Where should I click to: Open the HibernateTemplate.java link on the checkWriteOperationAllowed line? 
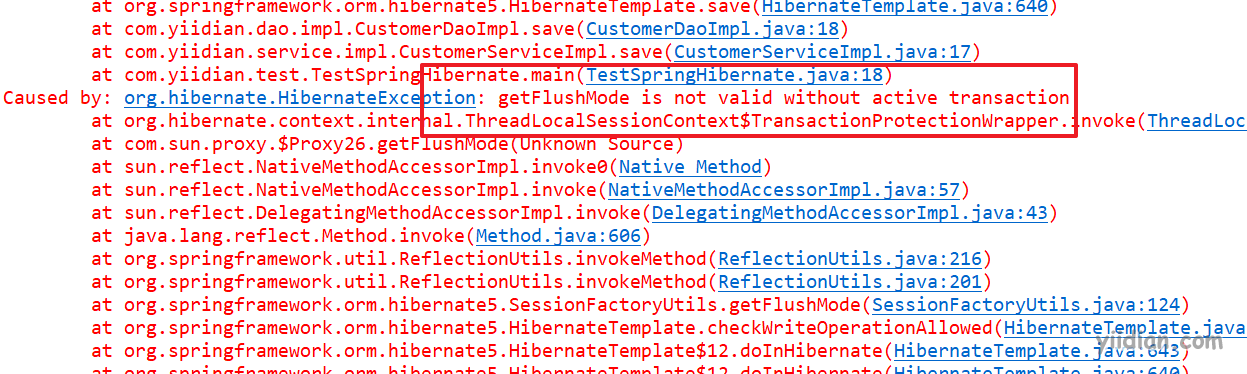[x=1125, y=328]
